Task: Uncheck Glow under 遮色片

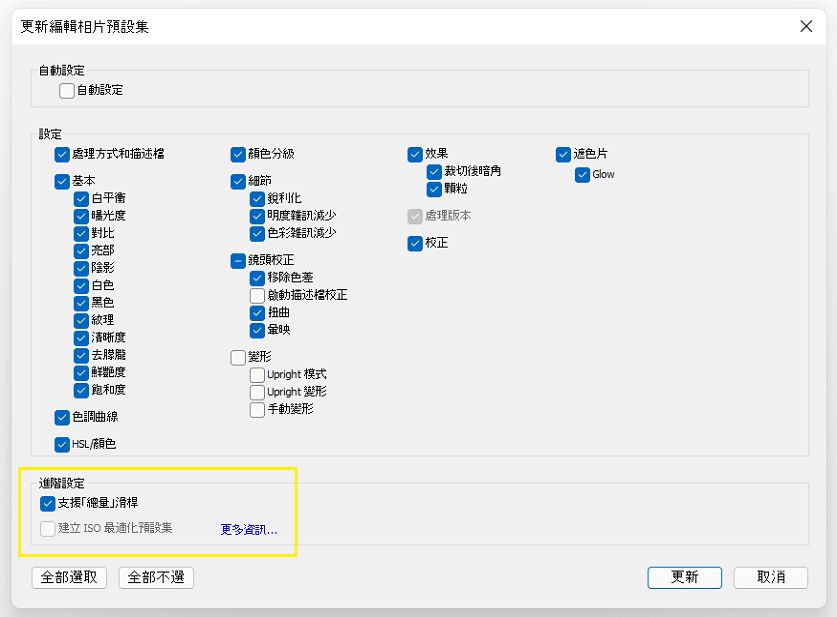Action: [581, 174]
